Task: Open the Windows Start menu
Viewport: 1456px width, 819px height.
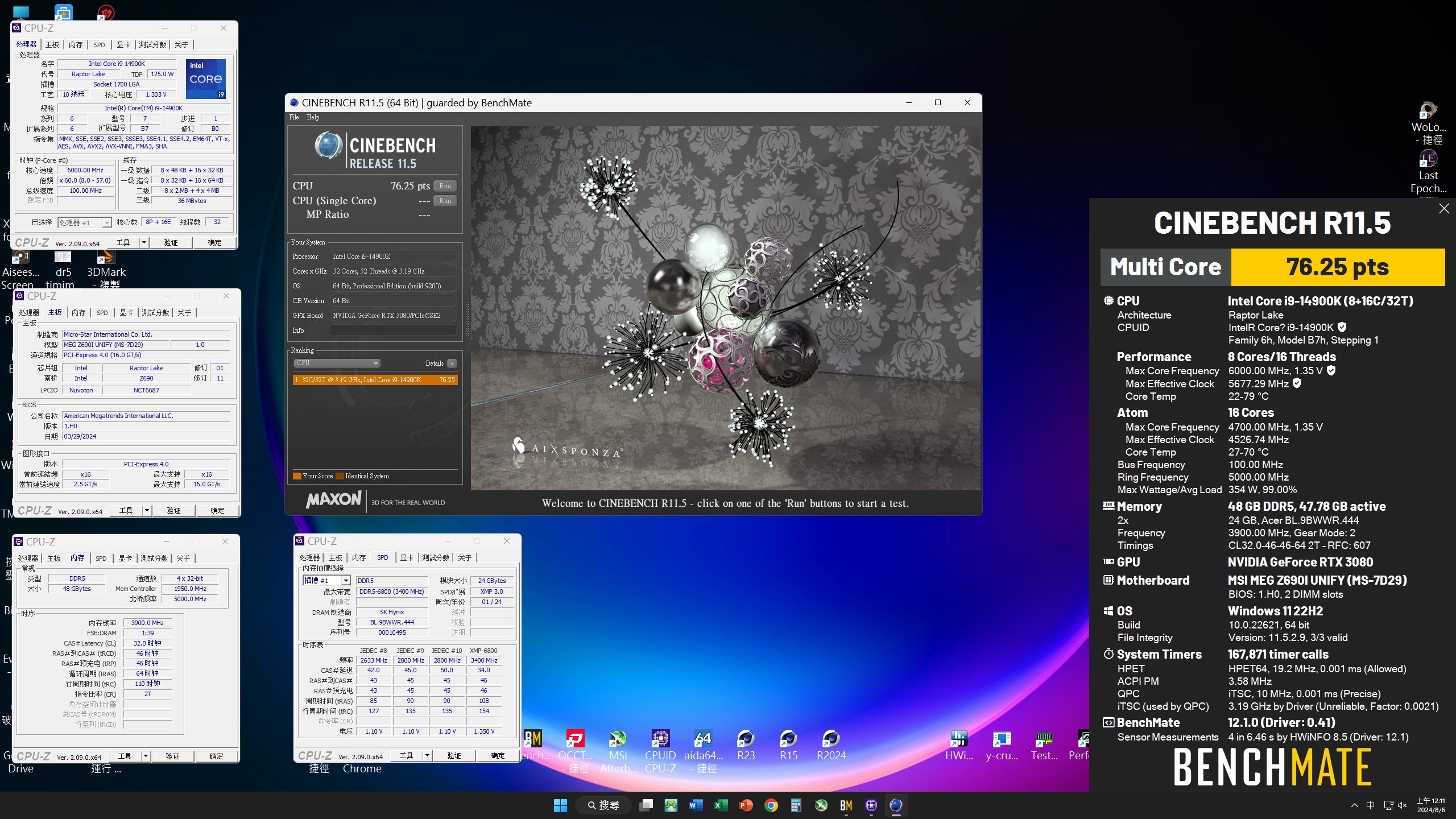Action: pyautogui.click(x=560, y=805)
